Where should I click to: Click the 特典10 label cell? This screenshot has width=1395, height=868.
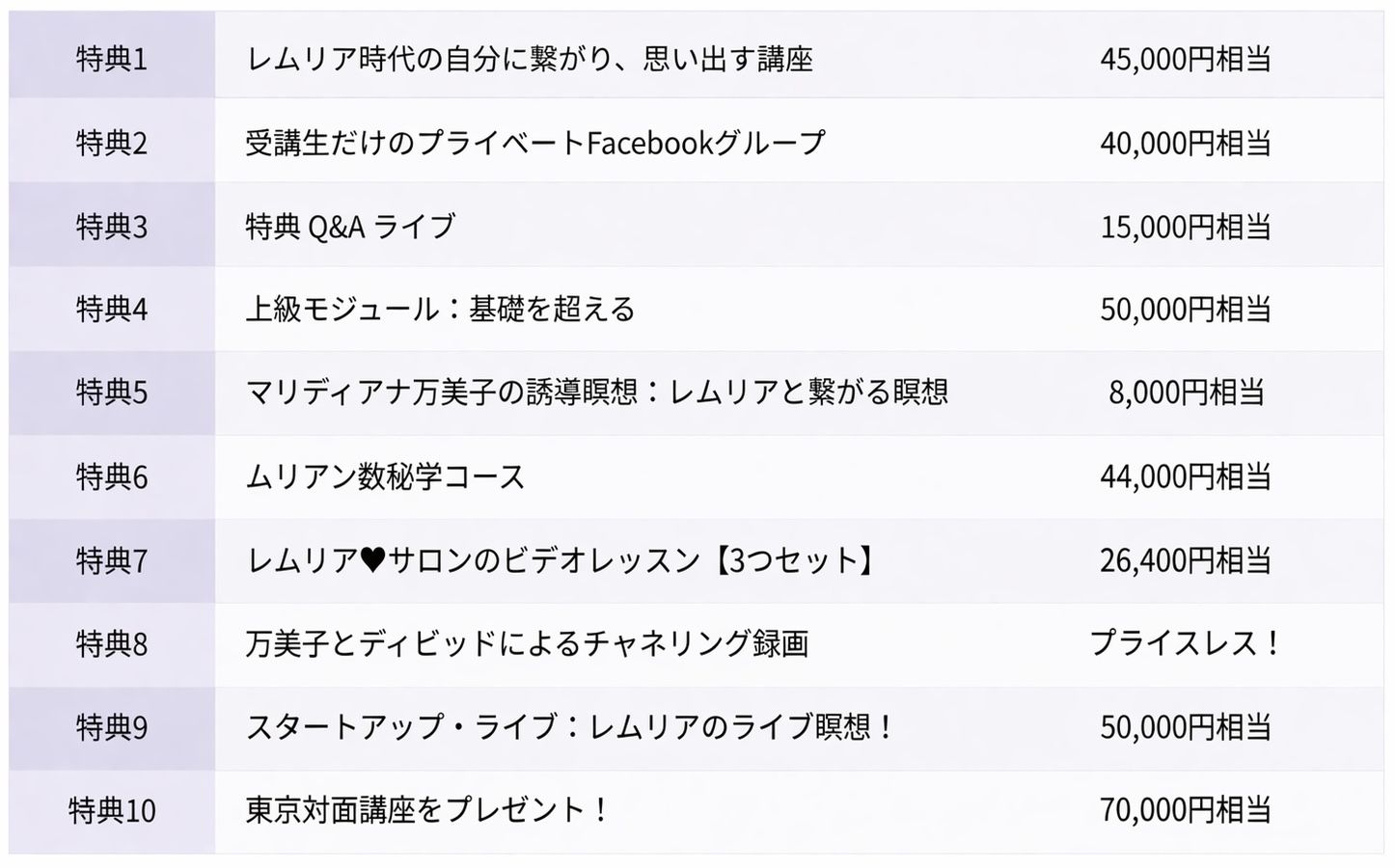(112, 810)
